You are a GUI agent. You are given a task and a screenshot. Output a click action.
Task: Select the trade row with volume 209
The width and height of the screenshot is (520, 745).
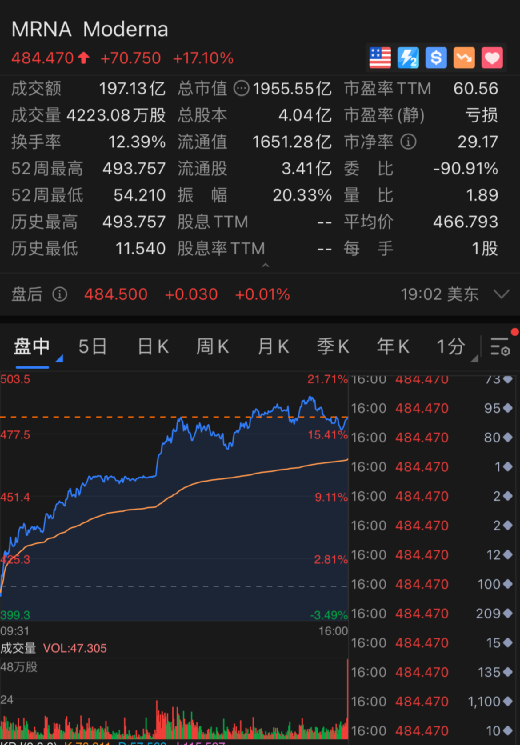click(x=432, y=613)
